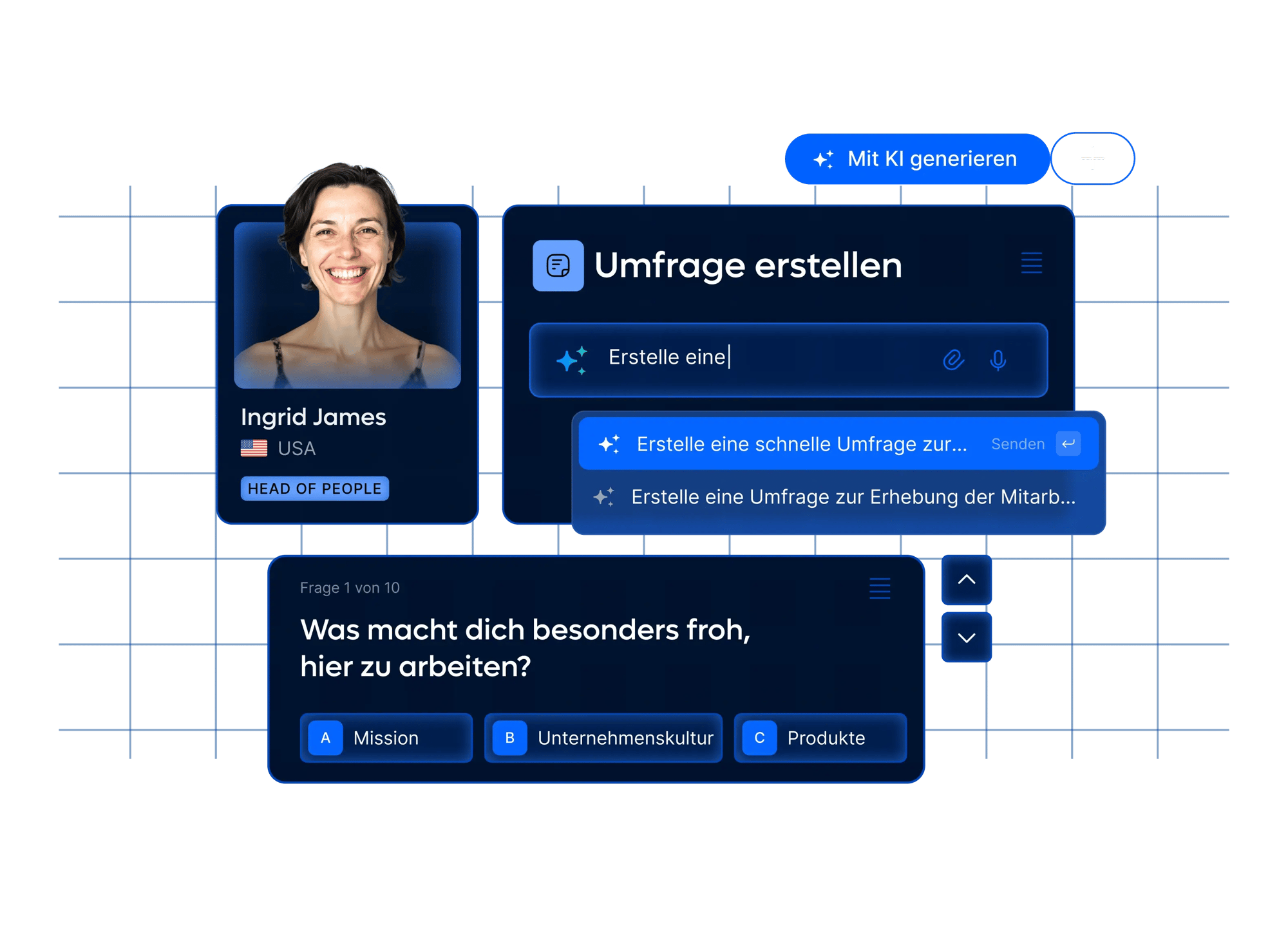1288x945 pixels.
Task: Click the Erstelle eine prompt input field
Action: (x=788, y=360)
